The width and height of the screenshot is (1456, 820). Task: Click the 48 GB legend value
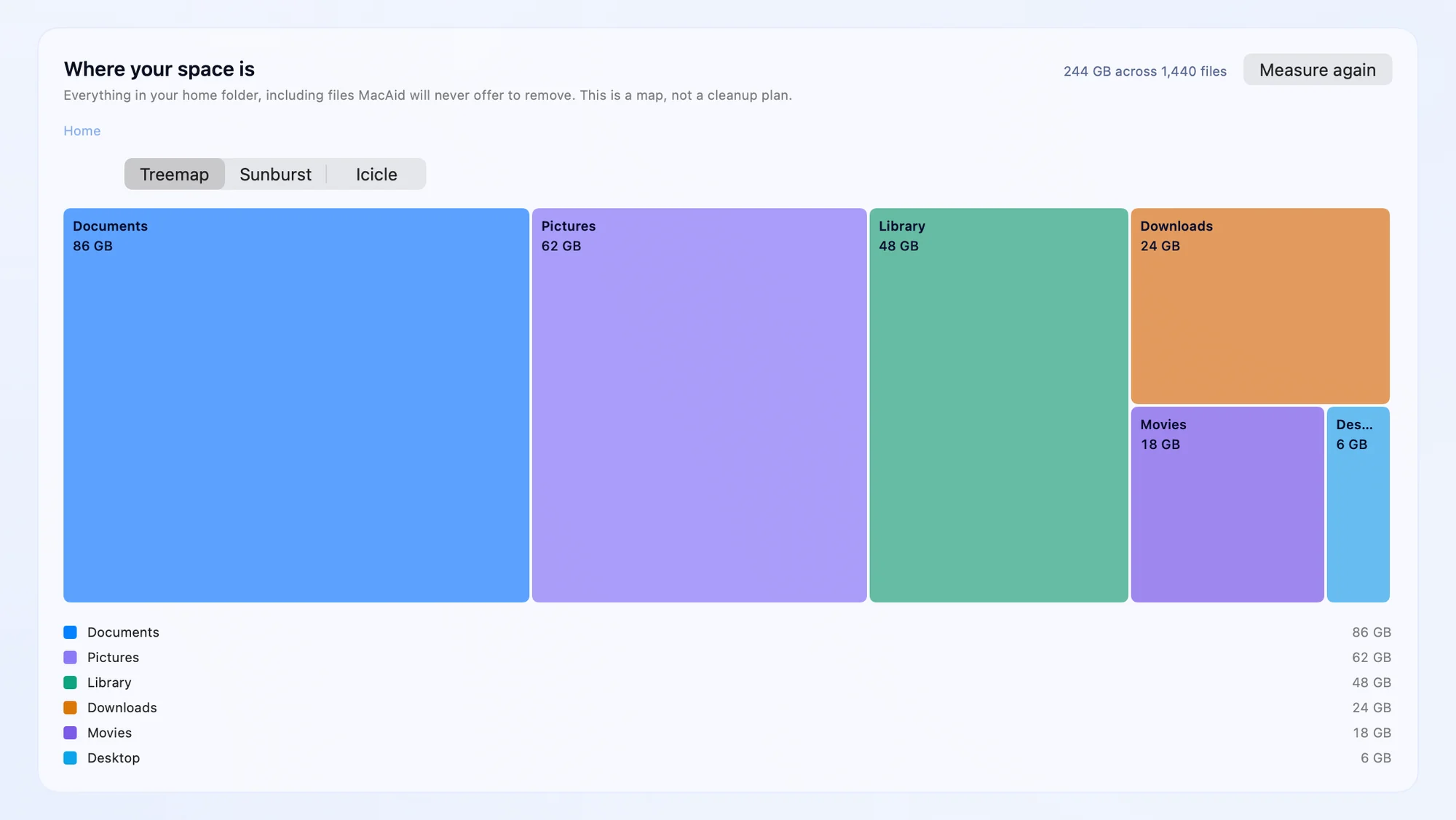1372,682
